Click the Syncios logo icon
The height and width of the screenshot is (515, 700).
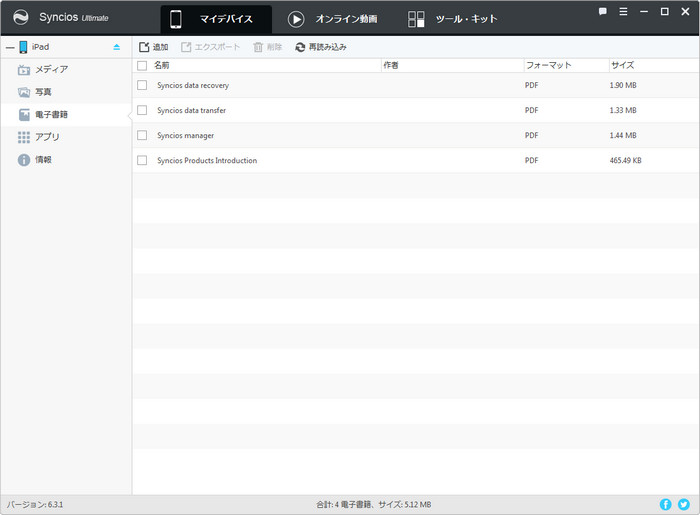[21, 18]
